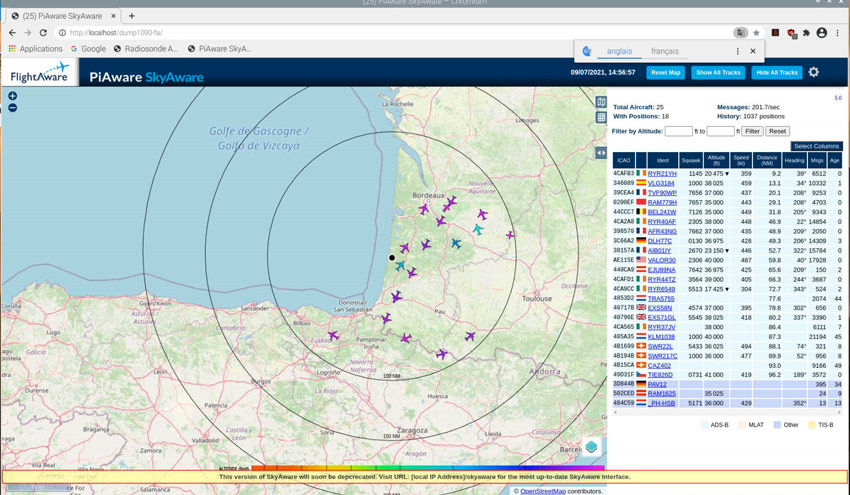This screenshot has height=495, width=850.
Task: Focus the maximum altitude filter field
Action: coord(720,131)
